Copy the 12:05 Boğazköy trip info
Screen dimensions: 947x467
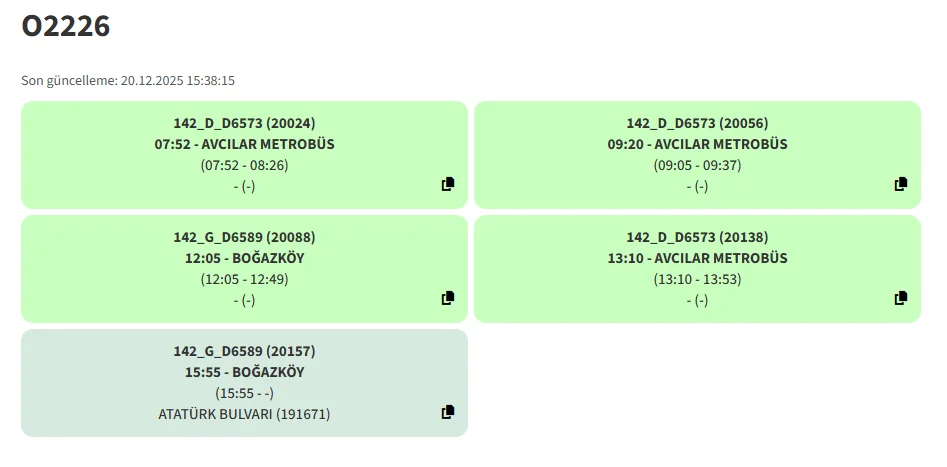click(448, 298)
